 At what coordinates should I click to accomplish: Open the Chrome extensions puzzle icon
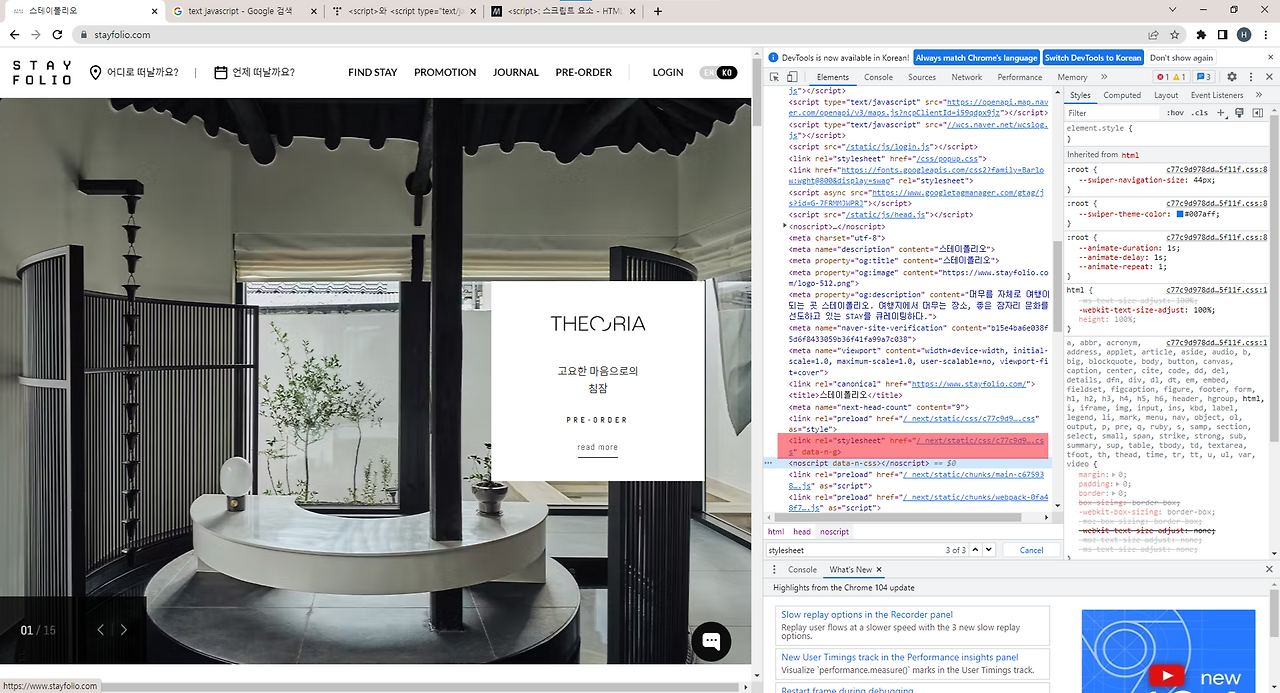pos(1201,34)
